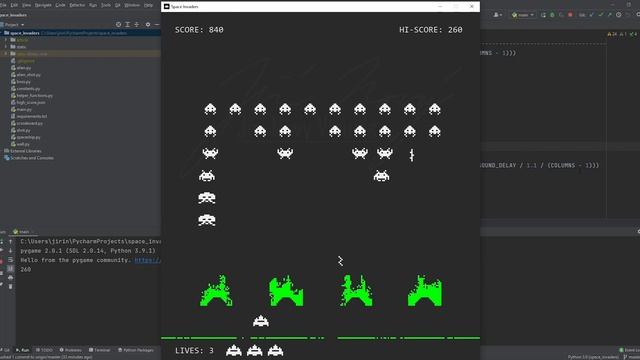
Task: Hide the Project panel with the minus icon
Action: click(157, 24)
